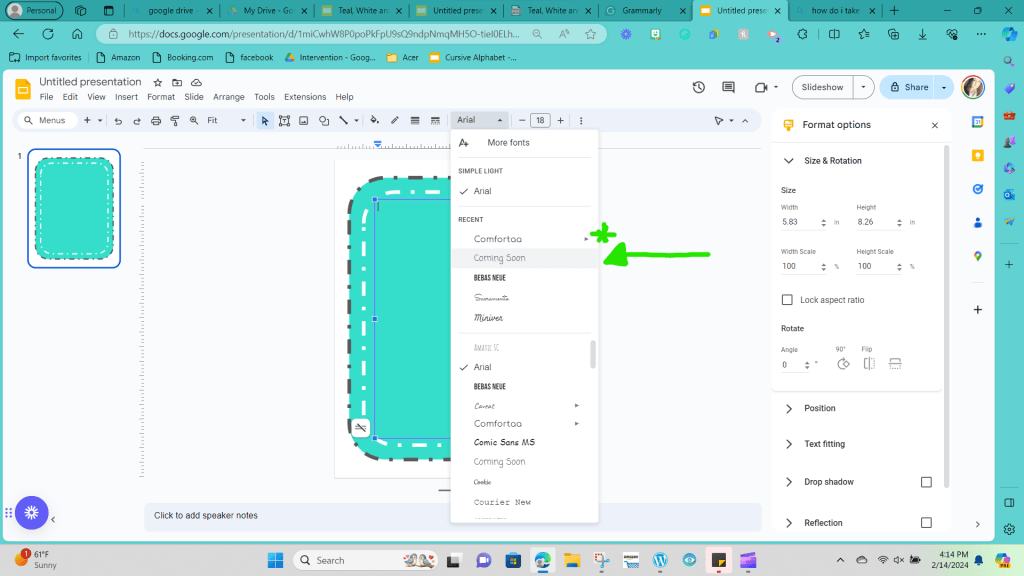1024x576 pixels.
Task: Click the rotate 90° clockwise icon
Action: pyautogui.click(x=842, y=364)
